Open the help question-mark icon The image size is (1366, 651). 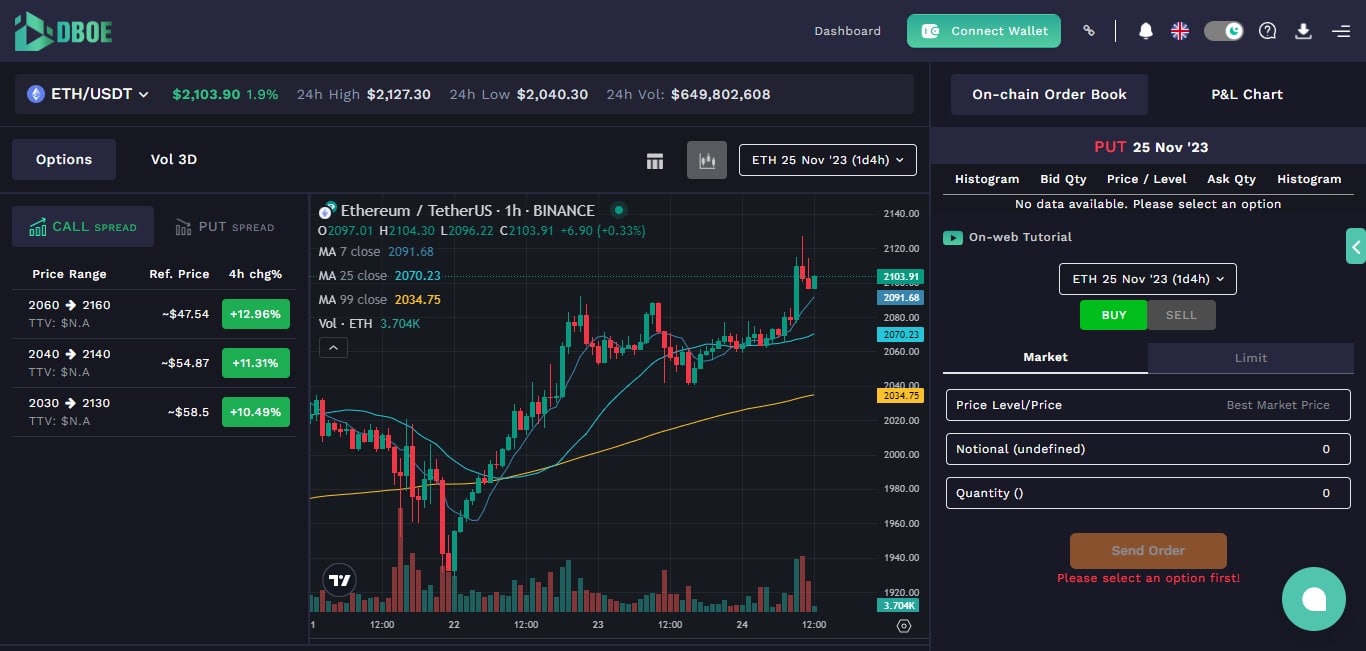pyautogui.click(x=1267, y=31)
